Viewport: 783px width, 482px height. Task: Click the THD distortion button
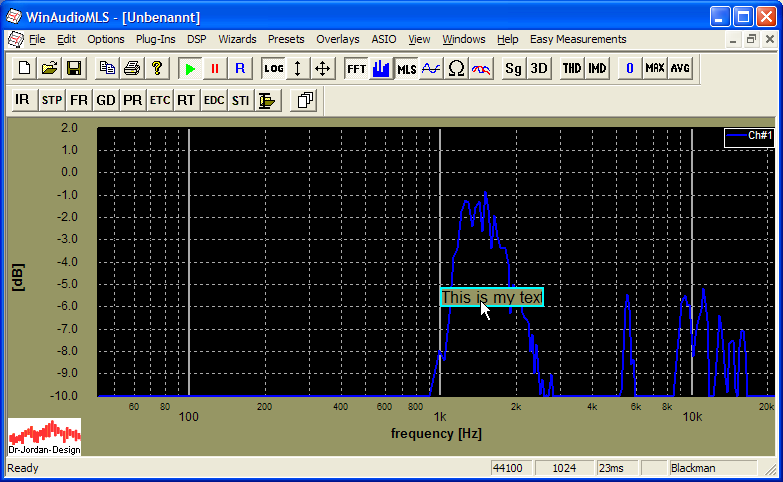tap(571, 68)
